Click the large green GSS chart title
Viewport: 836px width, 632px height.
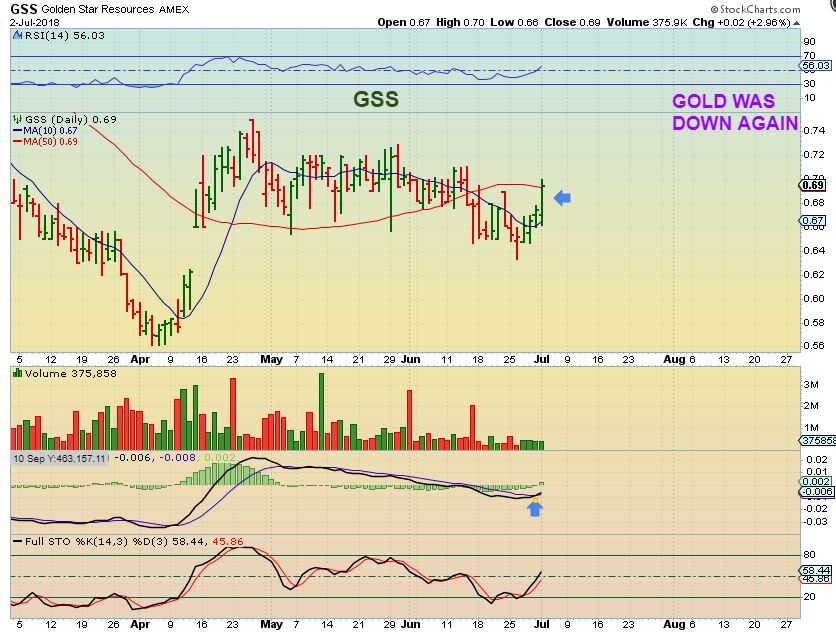[376, 100]
